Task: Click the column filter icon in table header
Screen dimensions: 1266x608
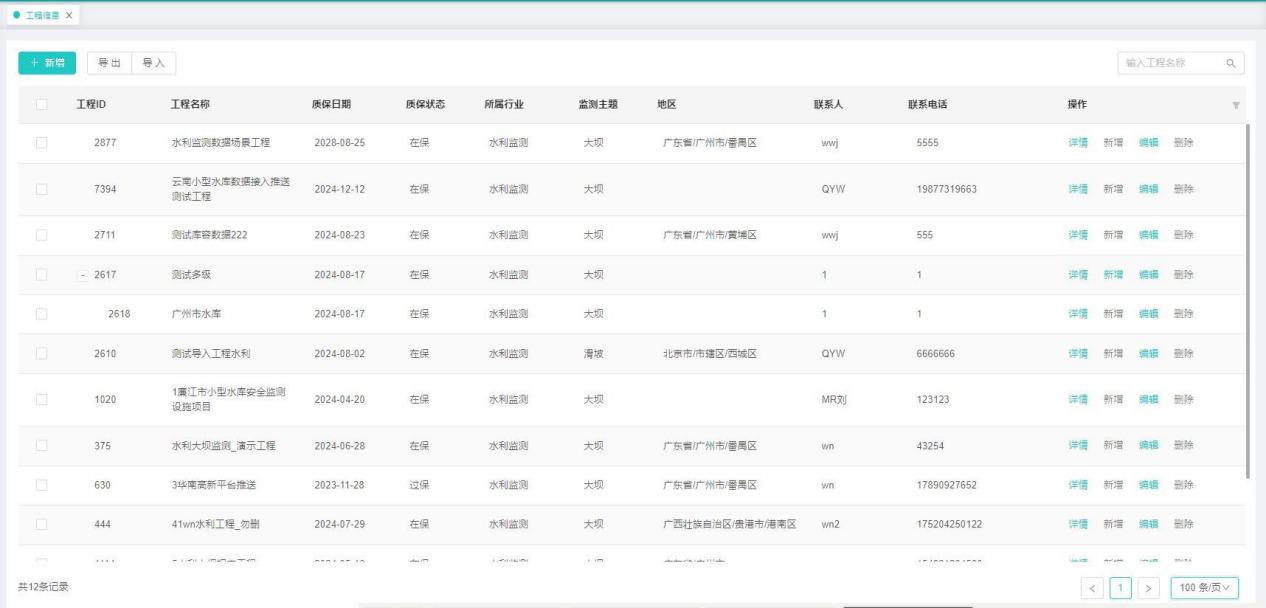Action: (1235, 106)
